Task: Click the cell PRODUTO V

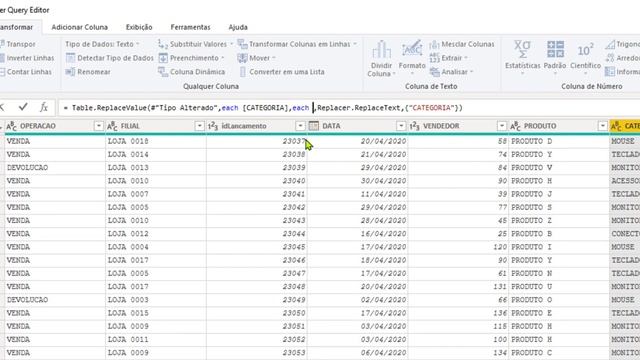Action: pyautogui.click(x=559, y=168)
